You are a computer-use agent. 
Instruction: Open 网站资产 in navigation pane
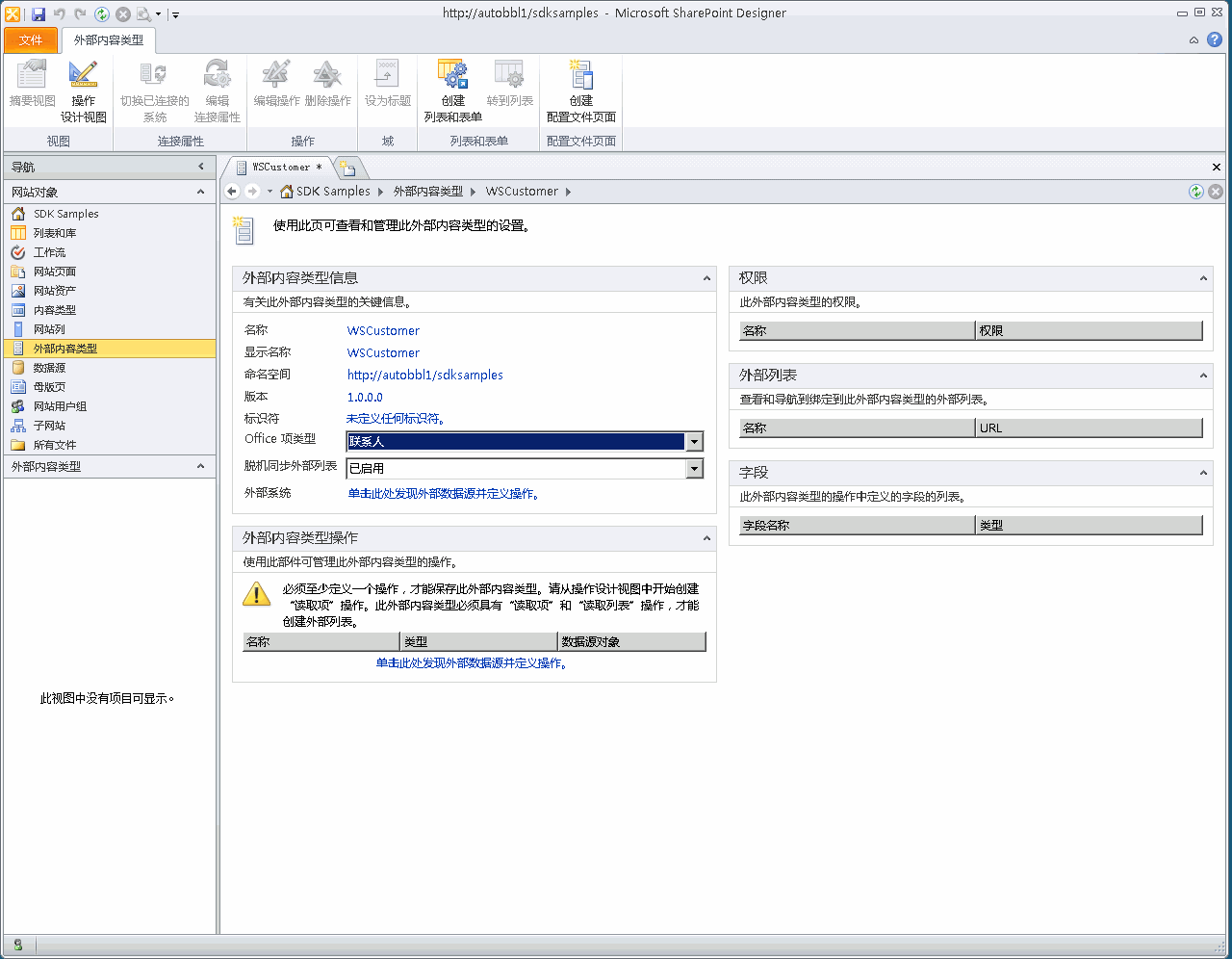(x=55, y=291)
